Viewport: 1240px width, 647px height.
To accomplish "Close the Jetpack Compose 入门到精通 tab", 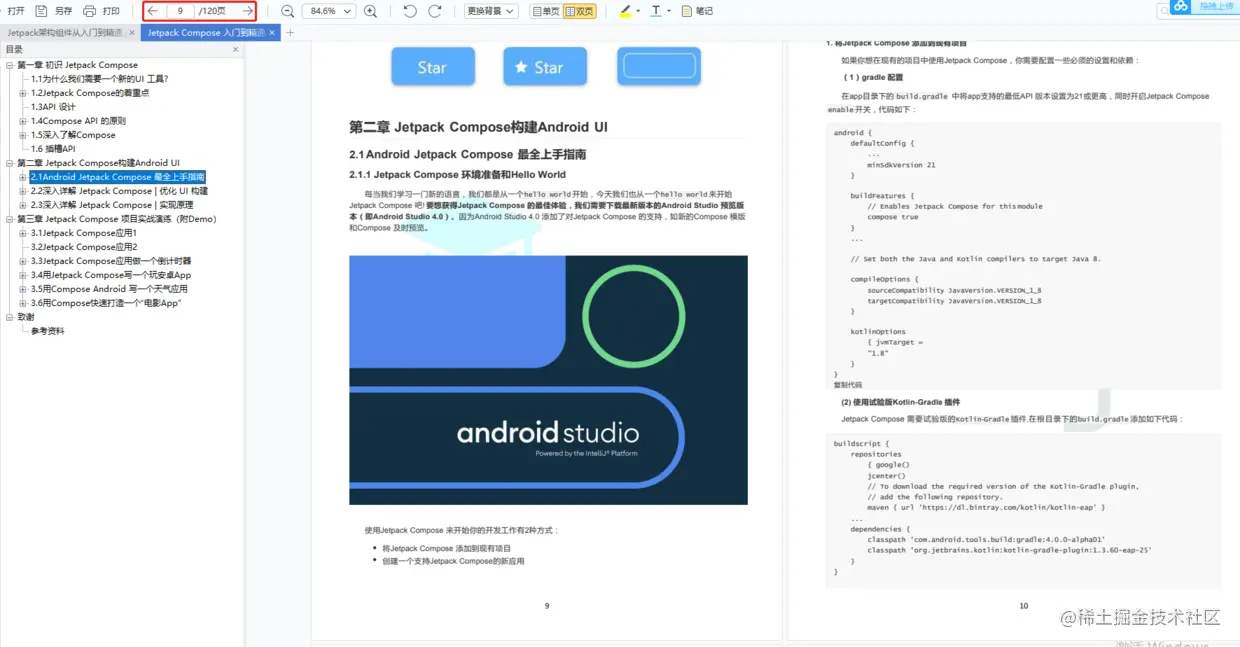I will point(274,33).
